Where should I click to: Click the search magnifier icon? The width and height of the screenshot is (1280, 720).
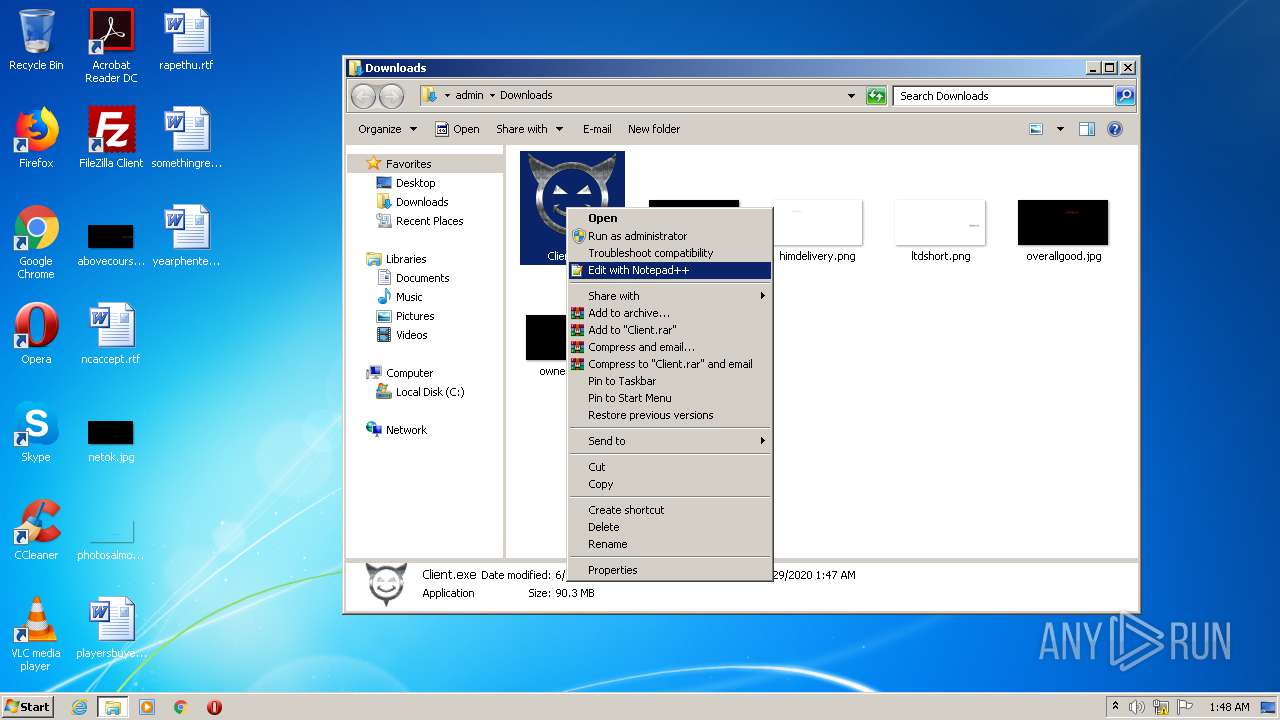click(x=1125, y=96)
